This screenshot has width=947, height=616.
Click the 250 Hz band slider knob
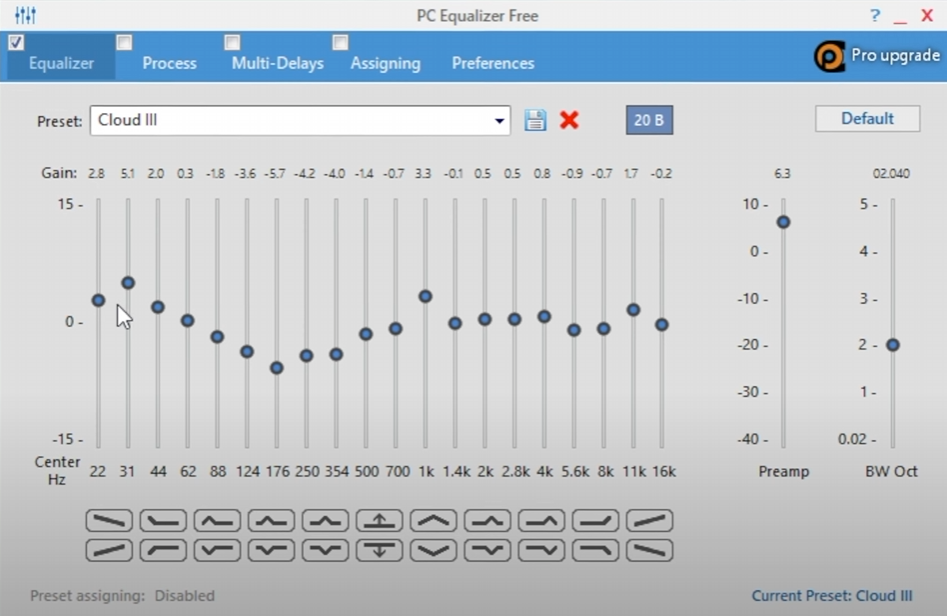306,356
